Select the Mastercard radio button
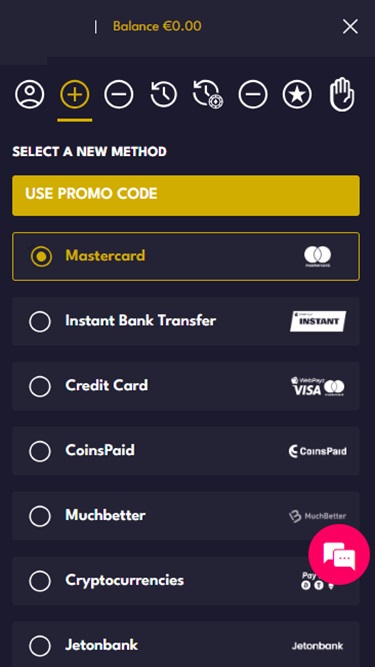This screenshot has height=667, width=375. pos(41,256)
